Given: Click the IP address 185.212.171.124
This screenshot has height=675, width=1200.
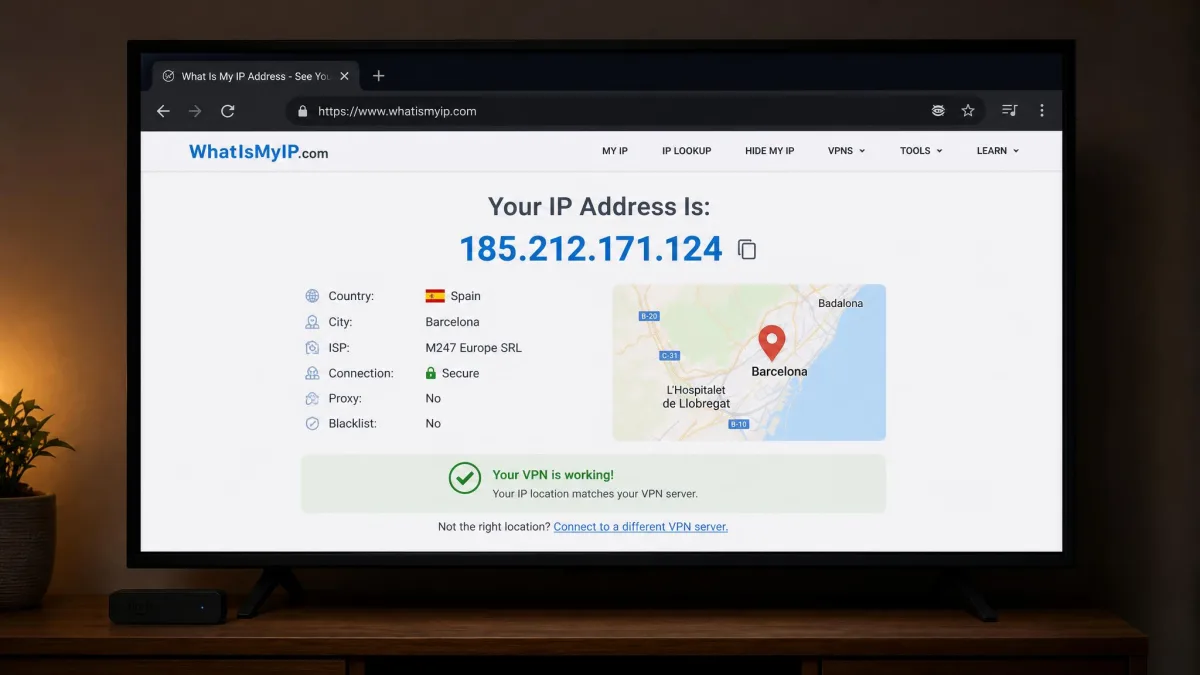Looking at the screenshot, I should [591, 249].
